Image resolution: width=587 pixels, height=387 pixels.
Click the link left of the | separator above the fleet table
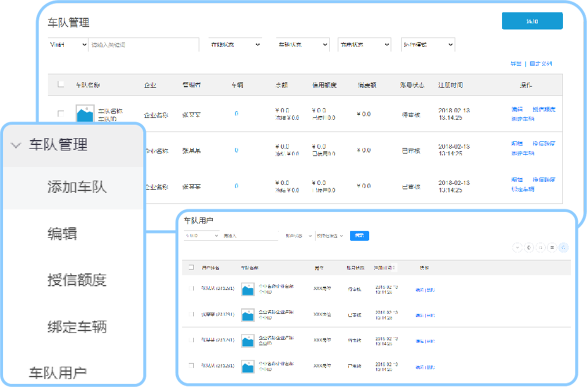[516, 64]
